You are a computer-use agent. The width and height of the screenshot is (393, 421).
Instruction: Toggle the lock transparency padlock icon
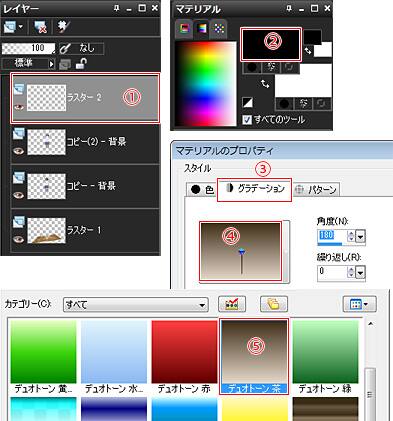pos(81,63)
